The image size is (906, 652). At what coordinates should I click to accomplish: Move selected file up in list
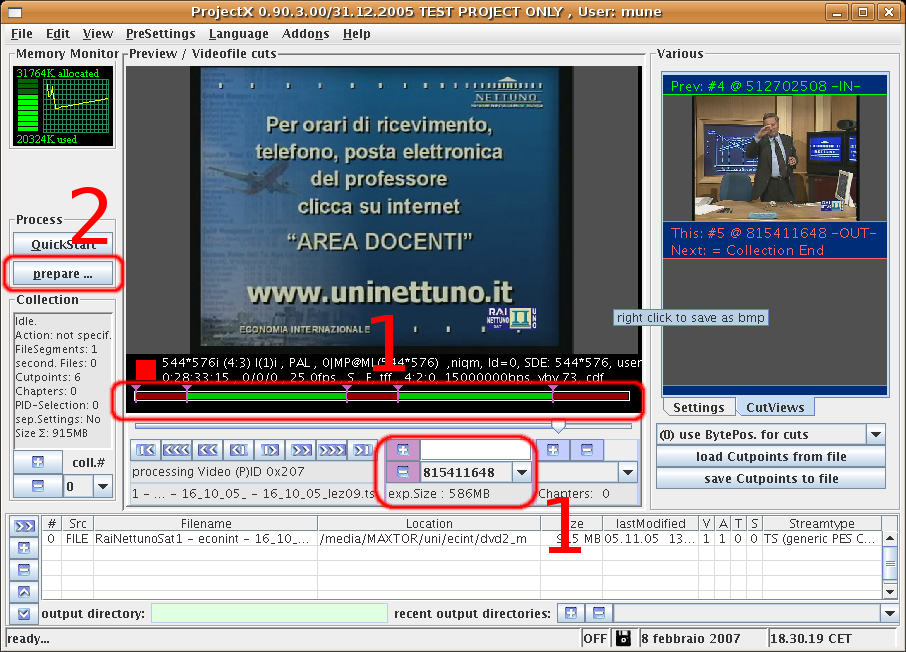tap(24, 591)
